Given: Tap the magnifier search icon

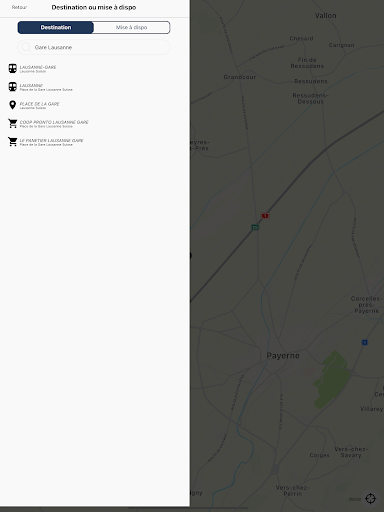Looking at the screenshot, I should tap(26, 47).
